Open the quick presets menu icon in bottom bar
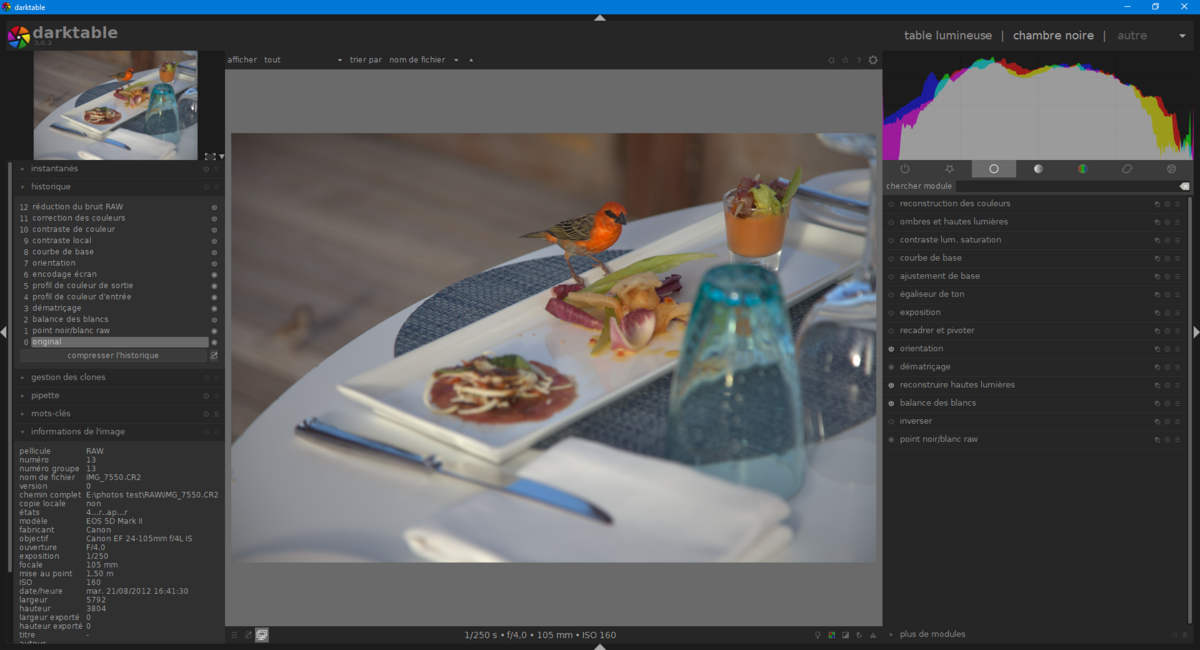1200x650 pixels. [234, 634]
